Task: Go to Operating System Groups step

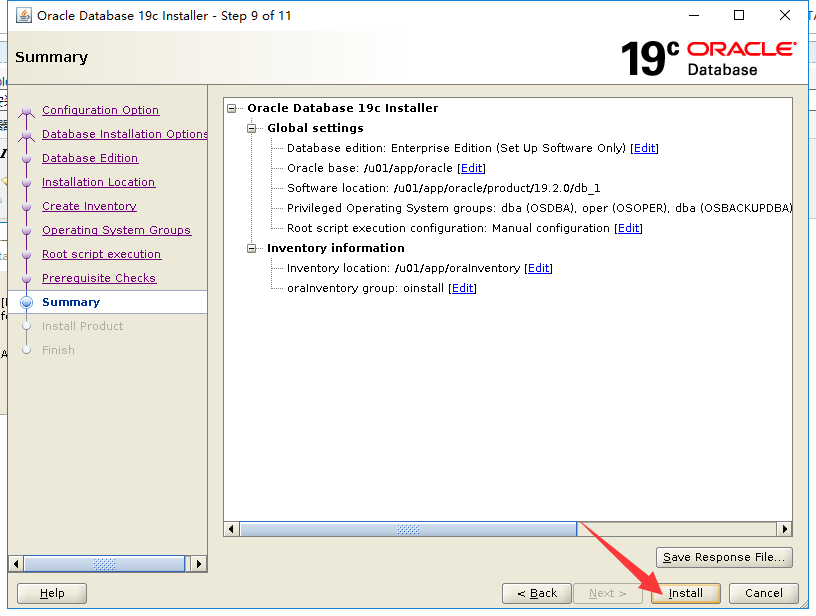Action: [117, 230]
